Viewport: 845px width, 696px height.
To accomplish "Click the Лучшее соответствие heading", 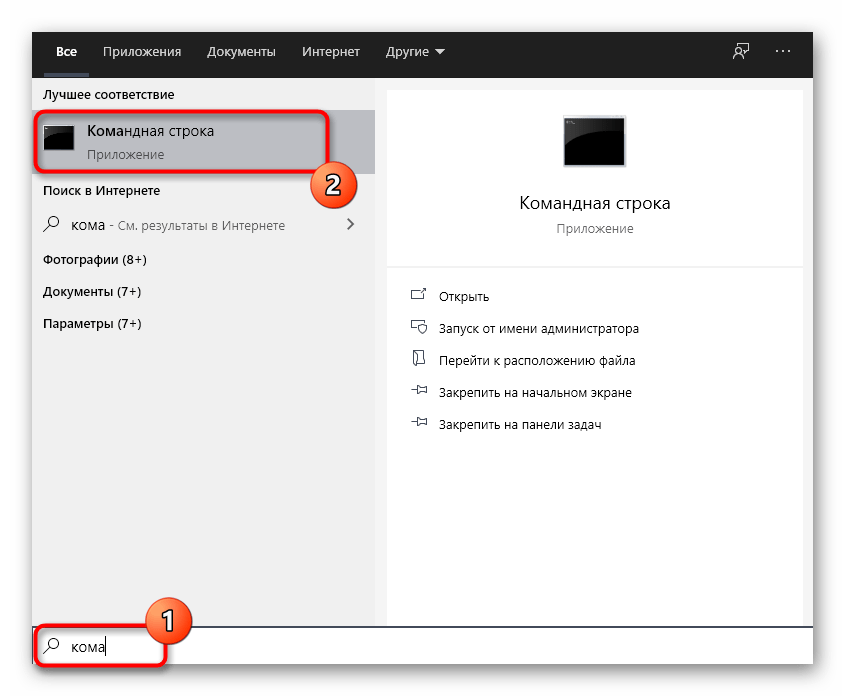I will [x=109, y=95].
